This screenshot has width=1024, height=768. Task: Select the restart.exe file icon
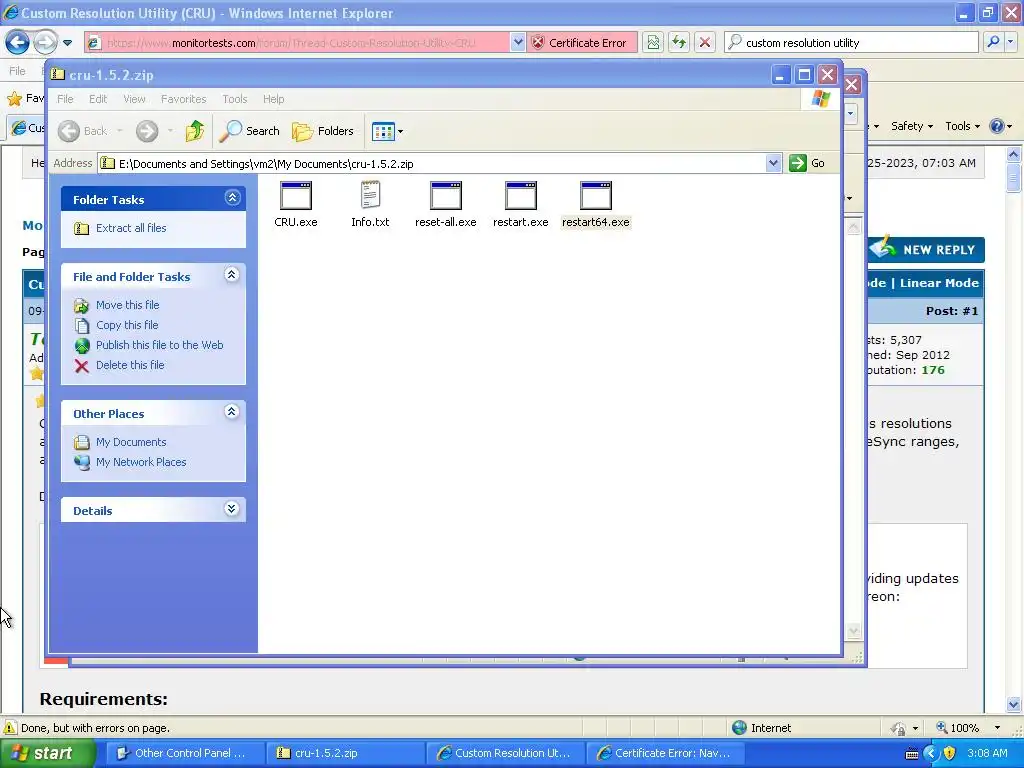click(520, 196)
